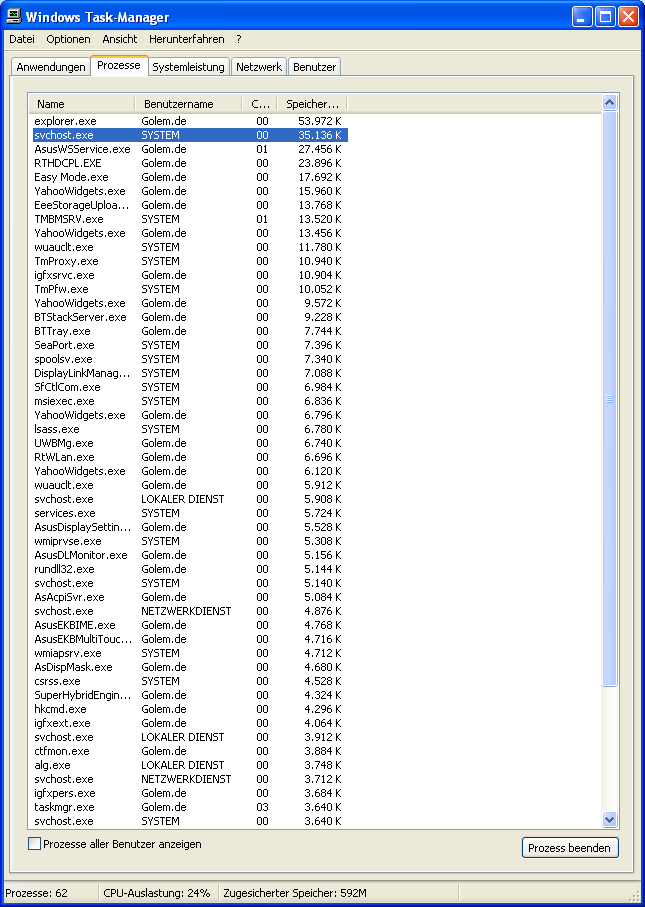Select the AsusWSService.exe process
645x907 pixels.
190,149
